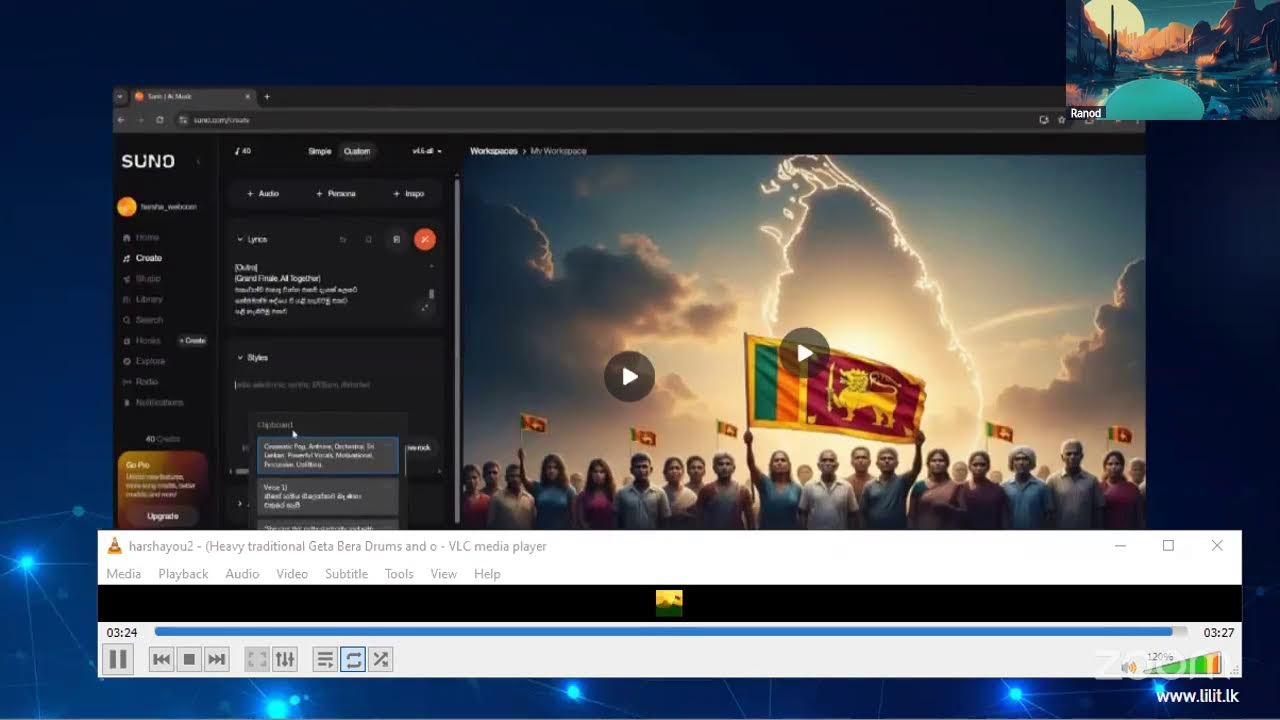The image size is (1280, 720).
Task: Click the VLC previous track button
Action: tap(161, 659)
